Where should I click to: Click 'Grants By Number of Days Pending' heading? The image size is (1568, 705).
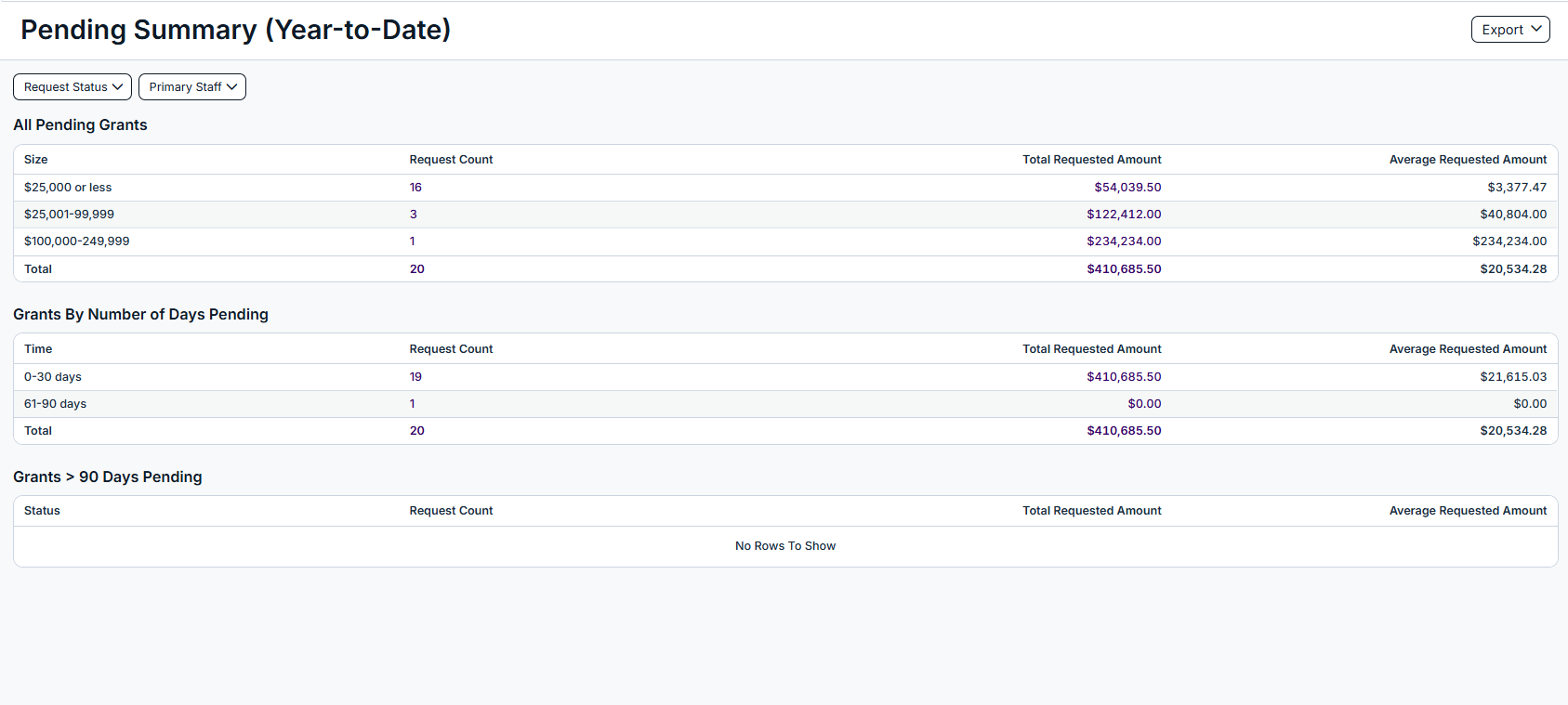click(x=140, y=315)
